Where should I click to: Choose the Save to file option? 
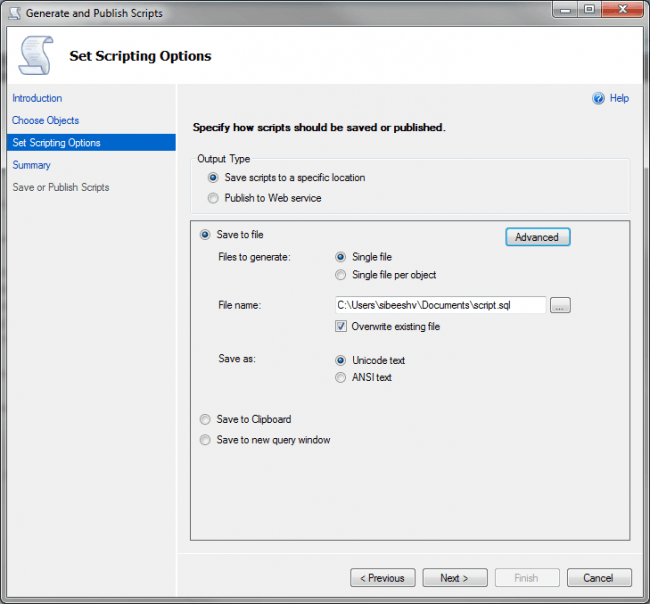(x=206, y=235)
